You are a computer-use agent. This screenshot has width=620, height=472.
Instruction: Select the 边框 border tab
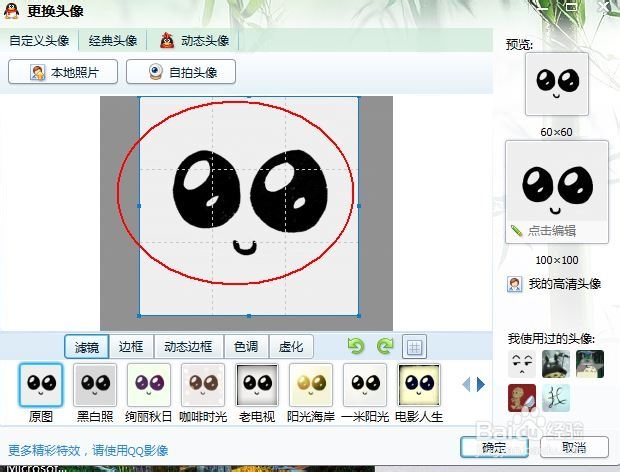[131, 347]
